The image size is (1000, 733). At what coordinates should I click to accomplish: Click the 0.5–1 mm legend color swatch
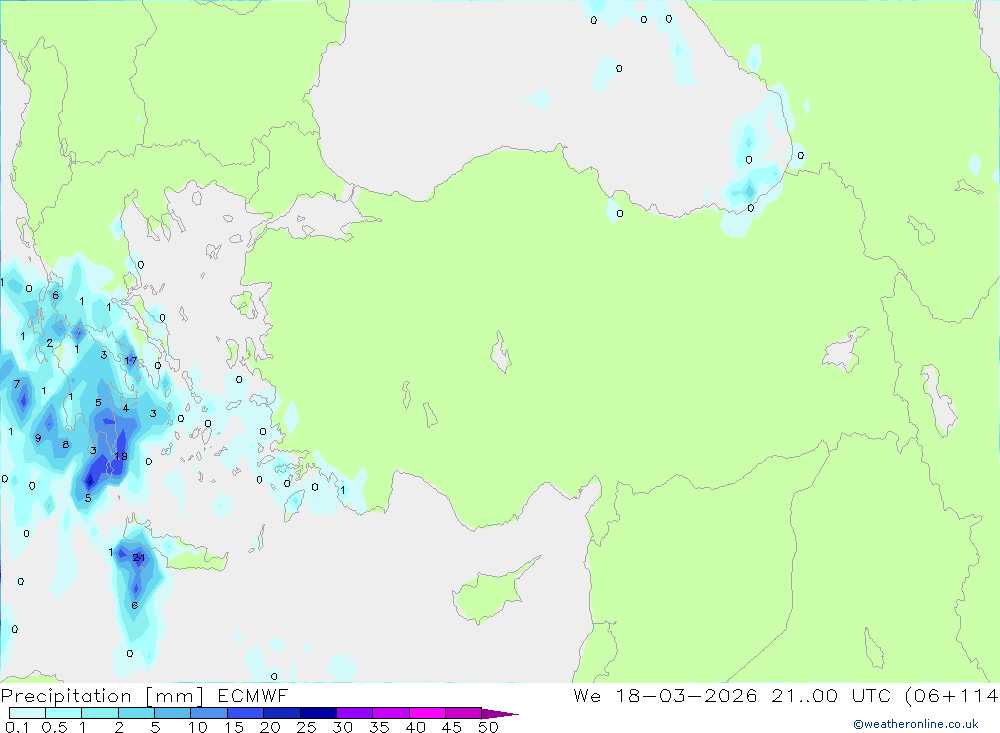pos(63,713)
